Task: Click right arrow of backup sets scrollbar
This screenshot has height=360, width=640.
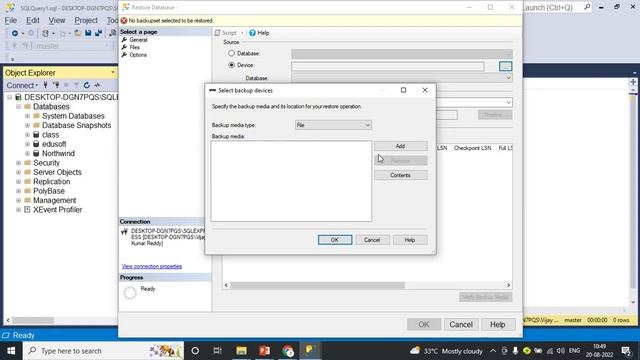Action: pos(509,285)
